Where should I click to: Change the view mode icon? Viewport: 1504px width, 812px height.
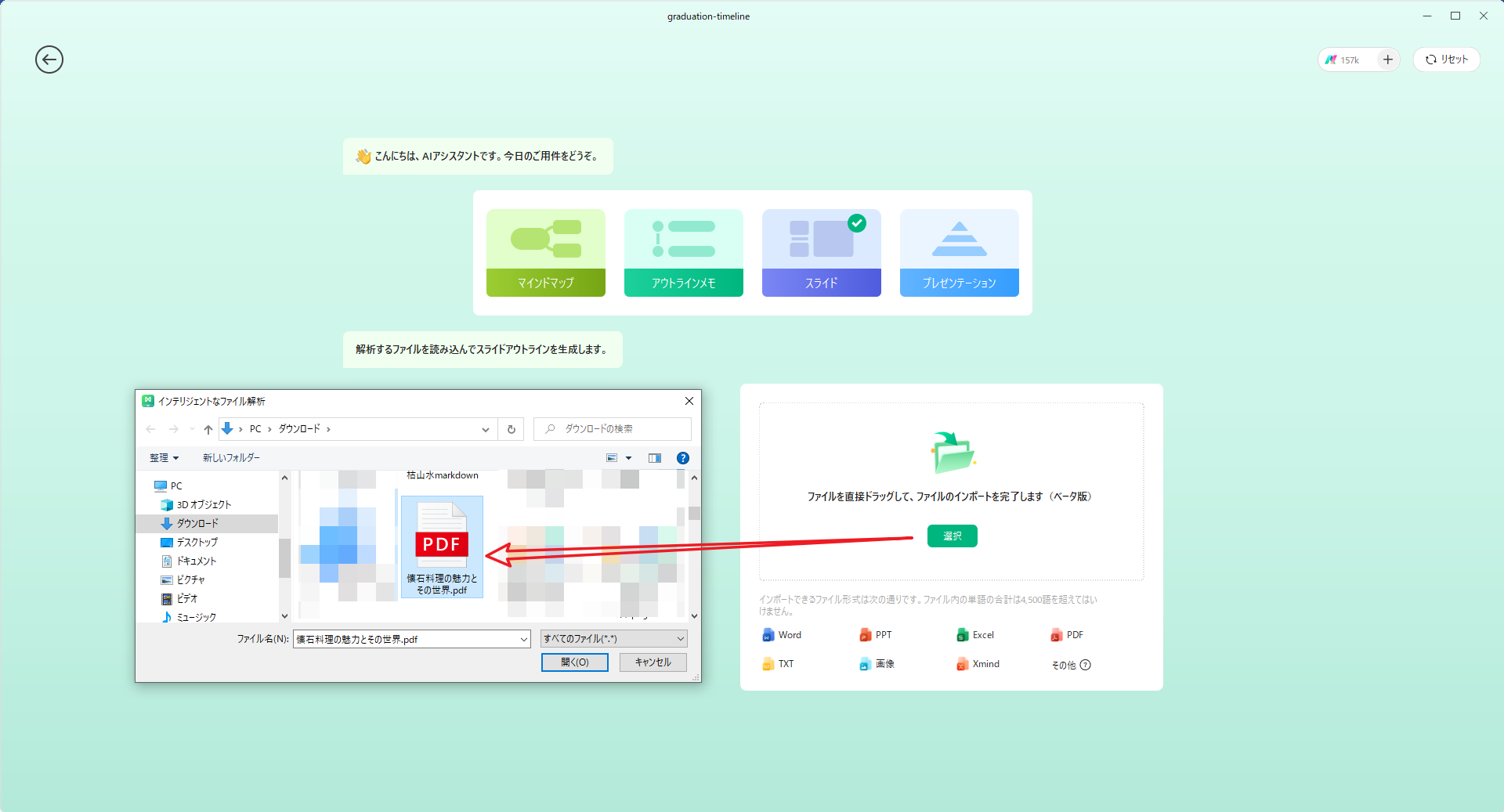click(612, 458)
